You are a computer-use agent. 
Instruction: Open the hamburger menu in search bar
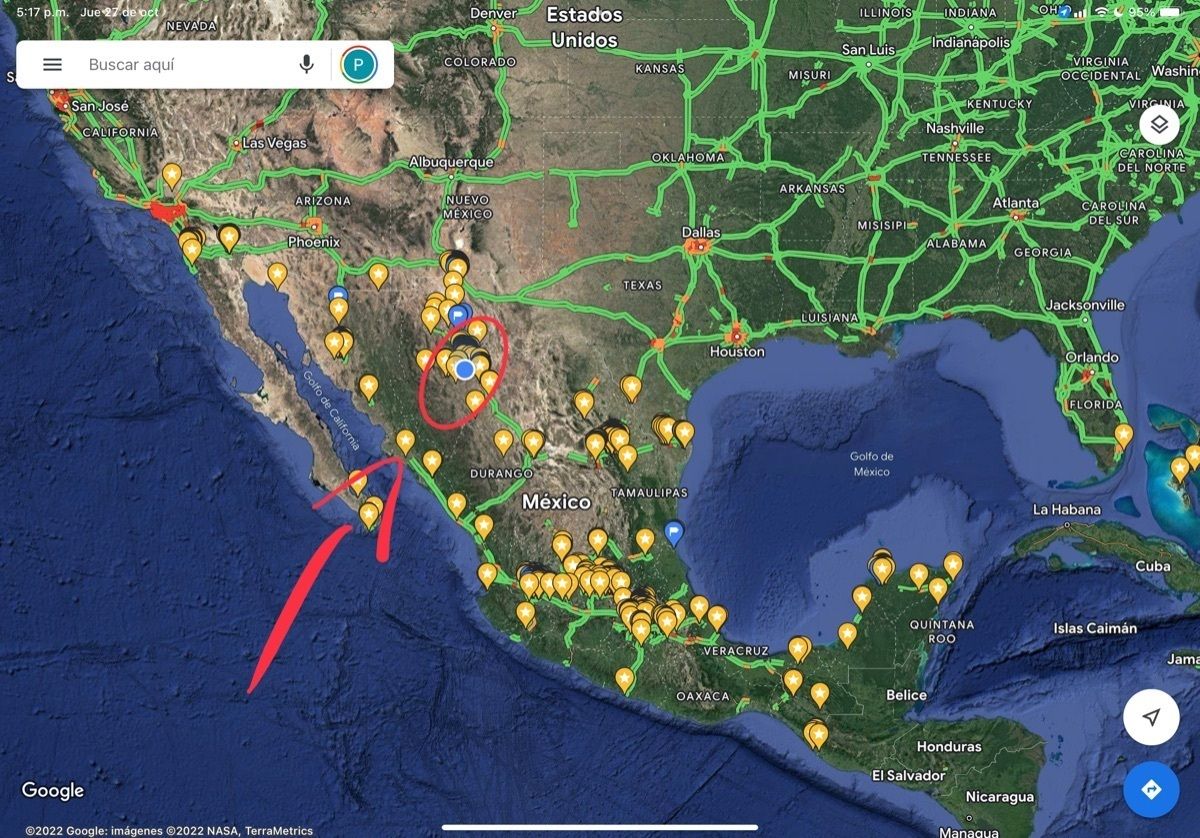(x=52, y=65)
